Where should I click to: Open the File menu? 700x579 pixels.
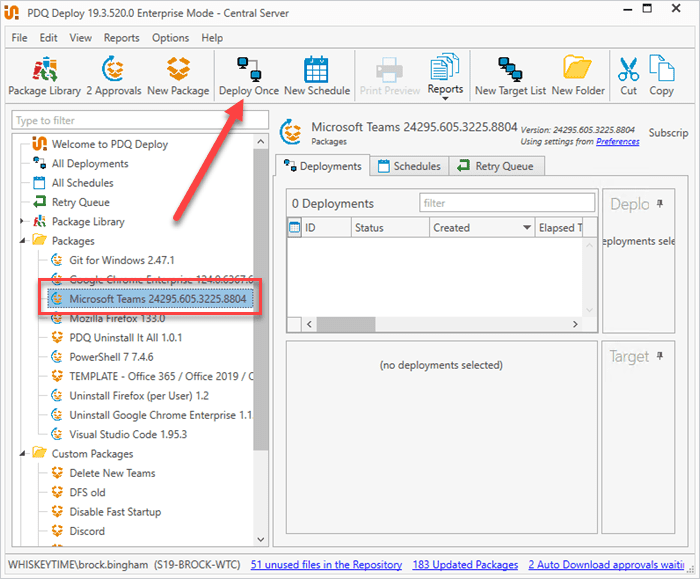tap(19, 38)
